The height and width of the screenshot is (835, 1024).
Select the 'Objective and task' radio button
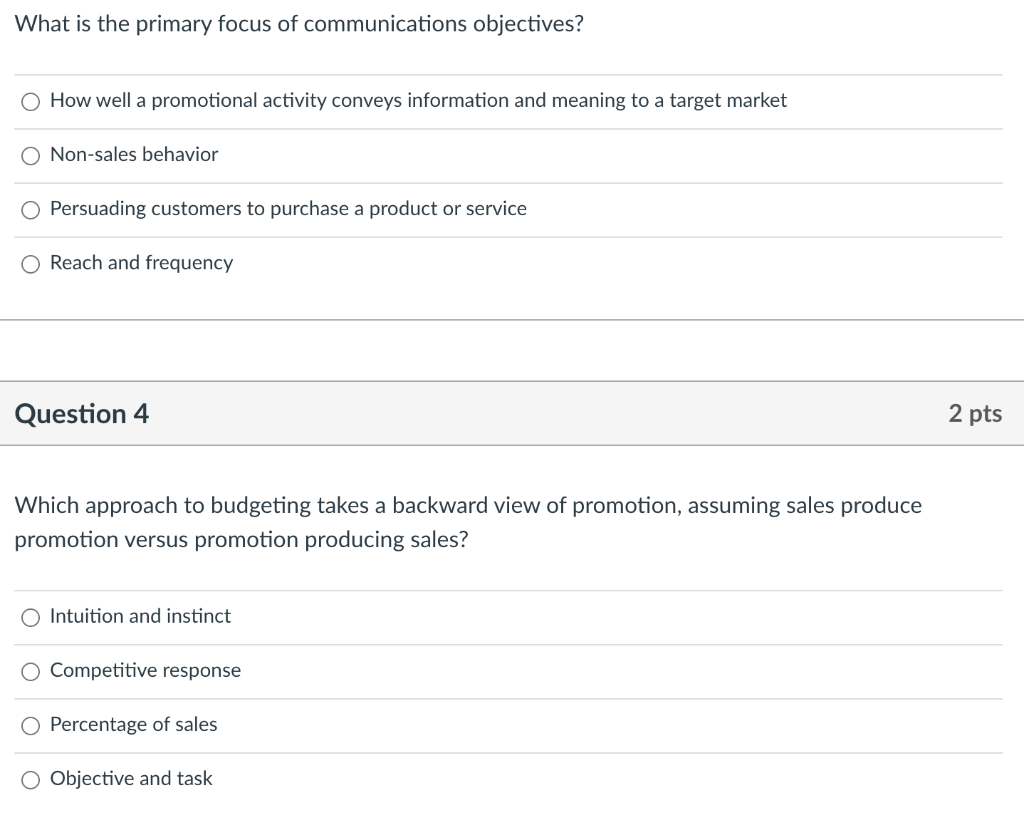[x=32, y=779]
